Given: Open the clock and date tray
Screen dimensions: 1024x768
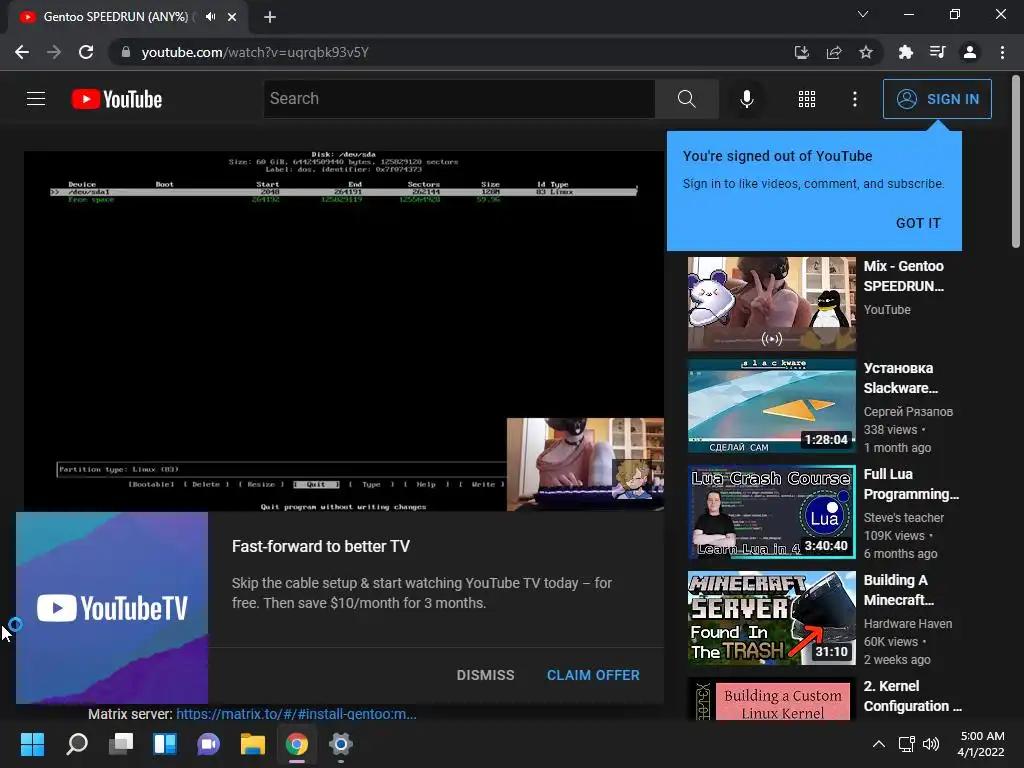Looking at the screenshot, I should click(x=981, y=744).
